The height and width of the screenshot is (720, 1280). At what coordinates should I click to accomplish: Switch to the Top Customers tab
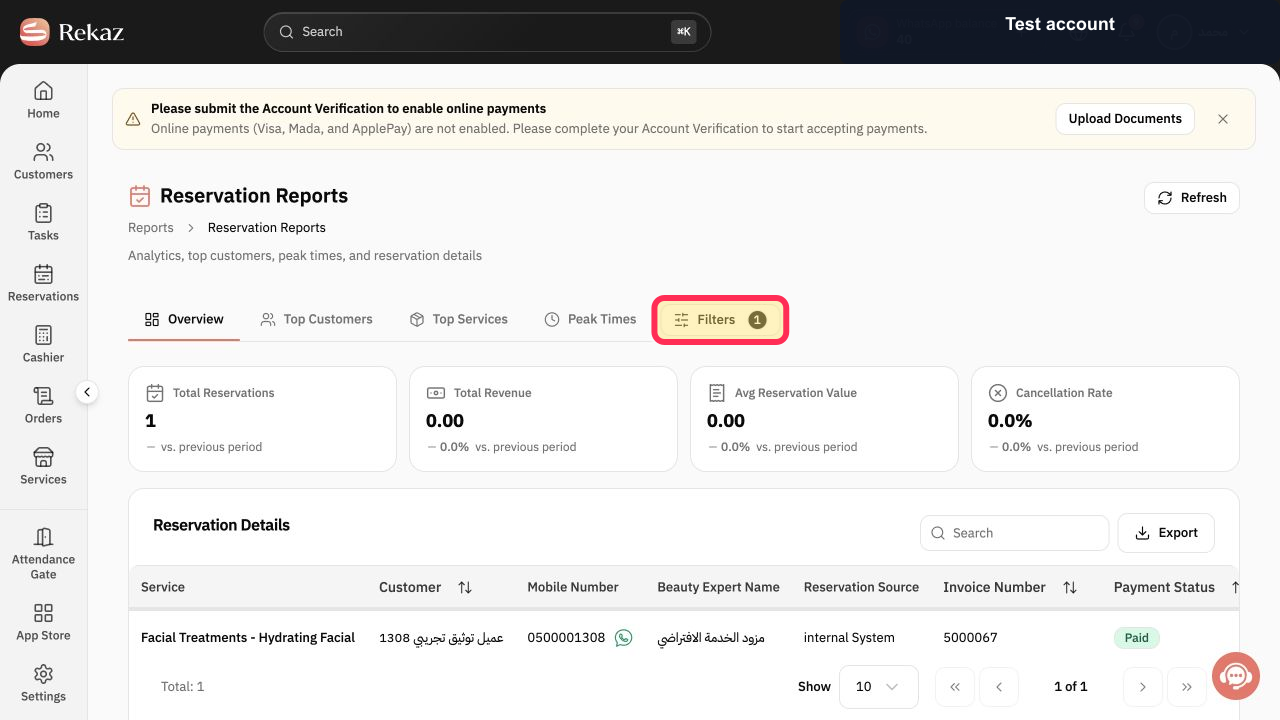tap(316, 319)
